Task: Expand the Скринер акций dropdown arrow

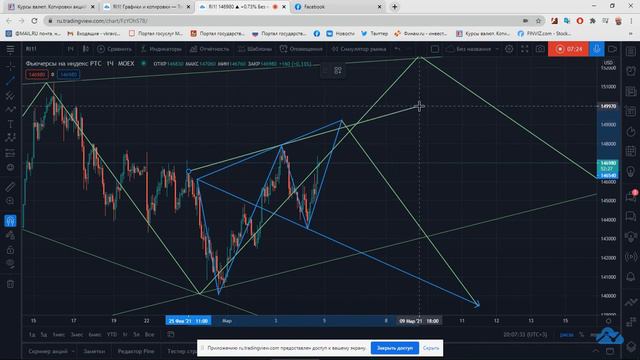Action: click(73, 351)
